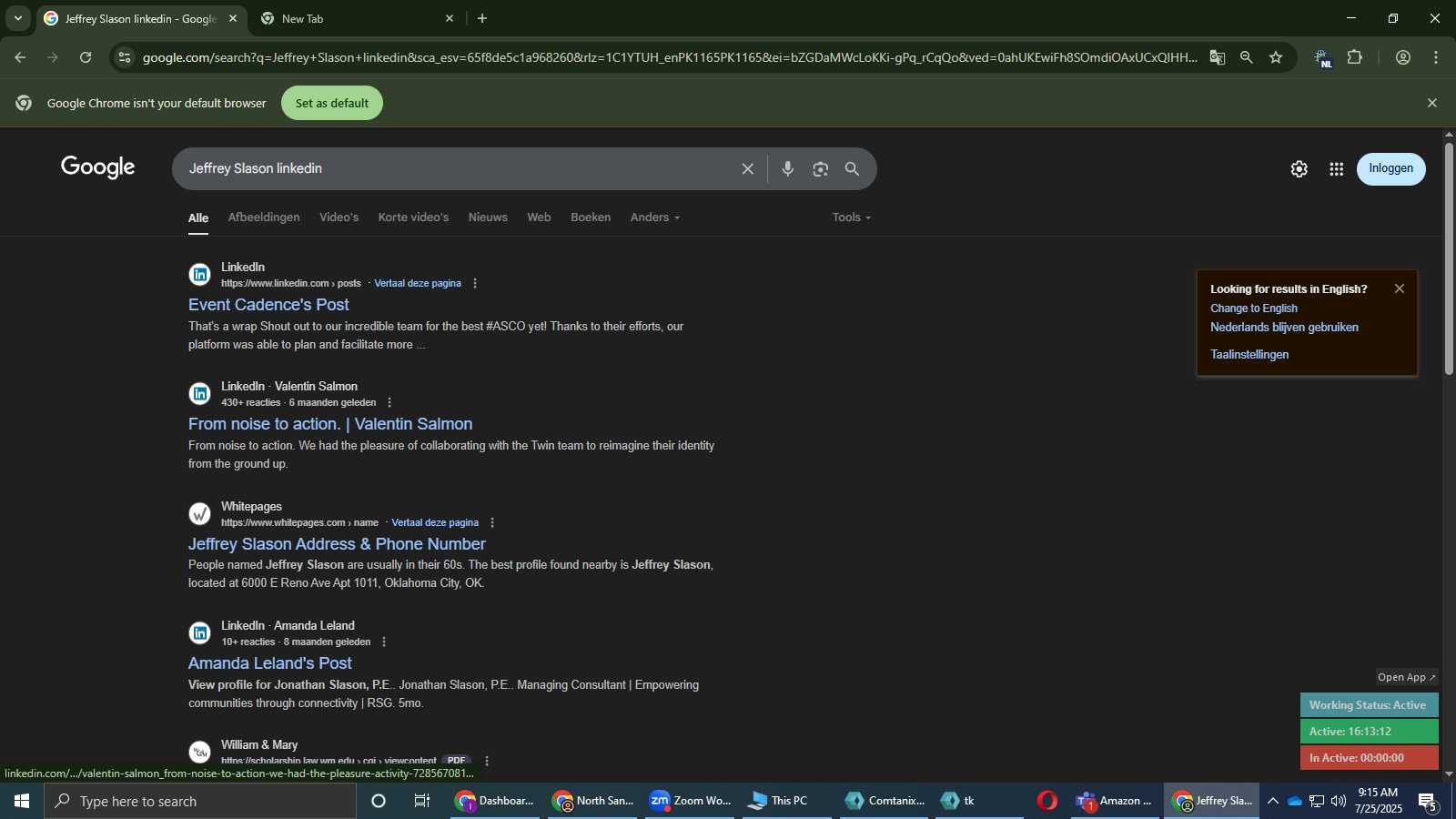The height and width of the screenshot is (819, 1456).
Task: Open Taalinstellingen link
Action: tap(1249, 355)
